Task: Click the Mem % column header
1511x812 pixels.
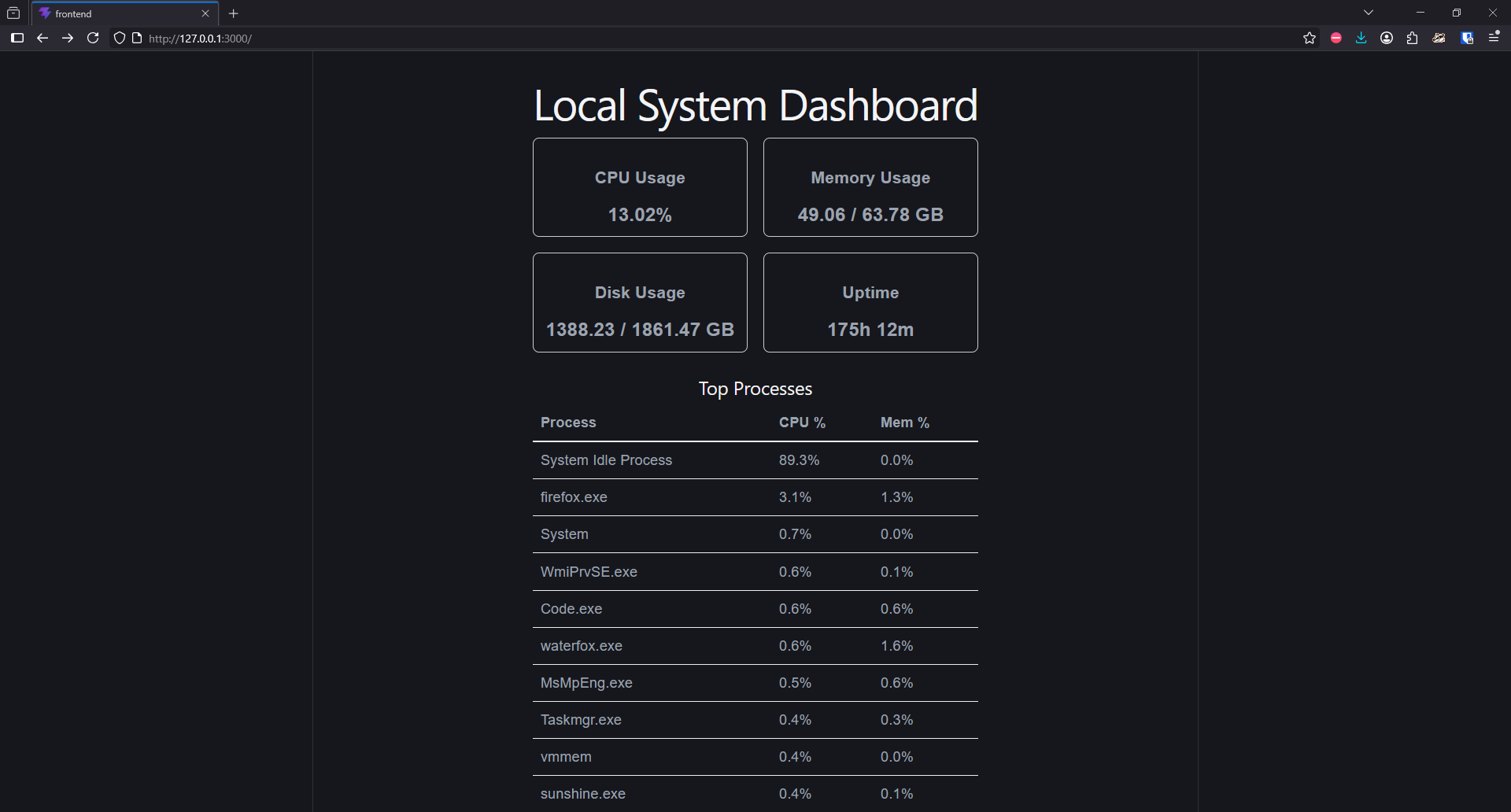Action: tap(905, 423)
